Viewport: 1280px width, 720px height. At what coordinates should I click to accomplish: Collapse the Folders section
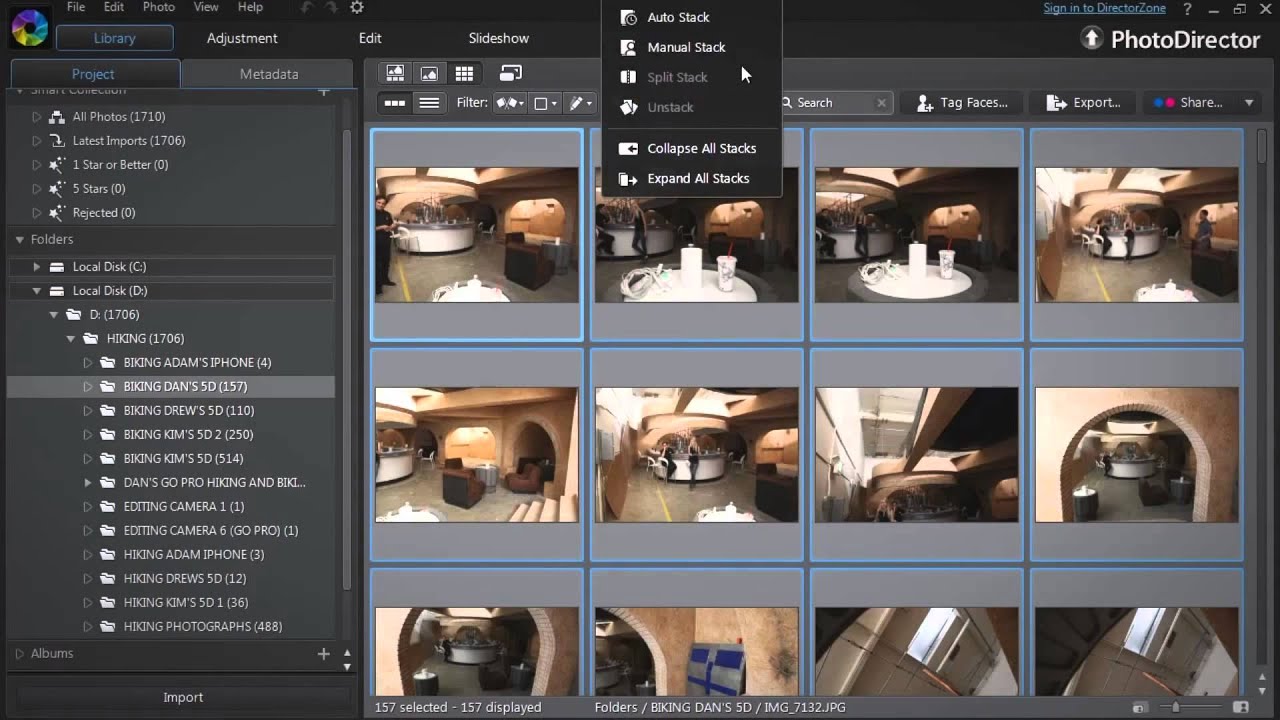coord(19,240)
